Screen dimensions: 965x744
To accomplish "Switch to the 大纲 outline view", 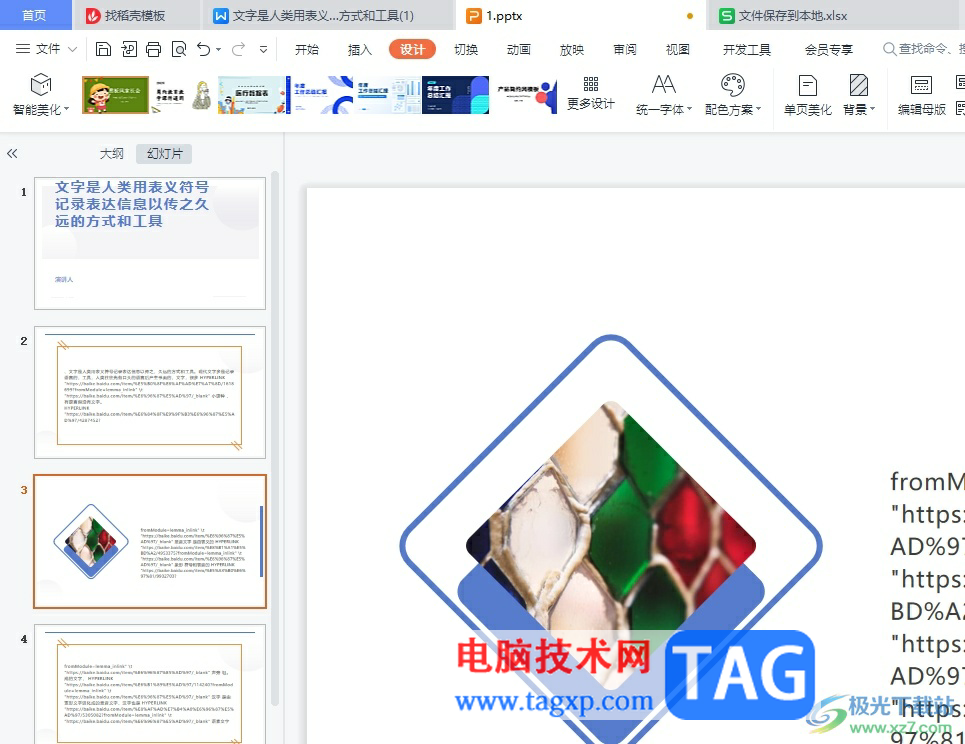I will coord(111,154).
